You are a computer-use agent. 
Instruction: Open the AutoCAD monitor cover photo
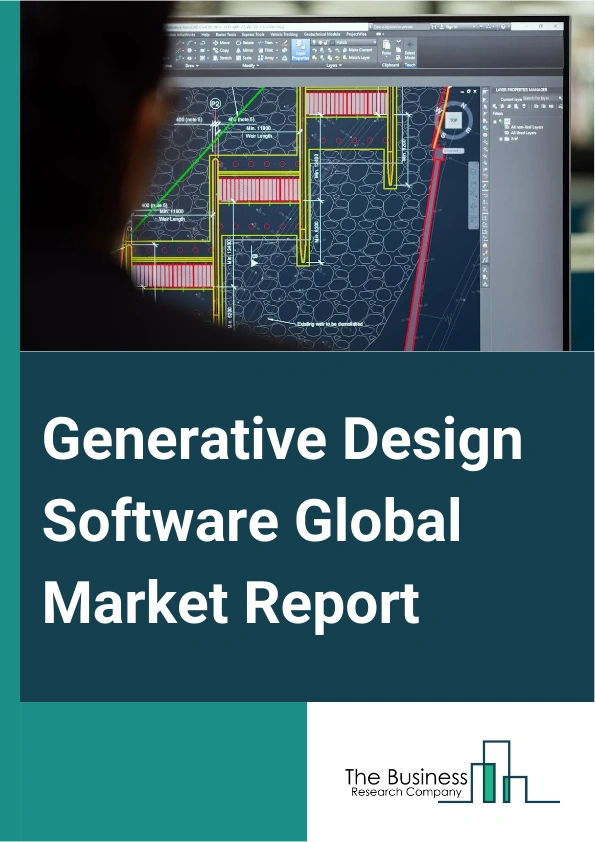click(307, 176)
